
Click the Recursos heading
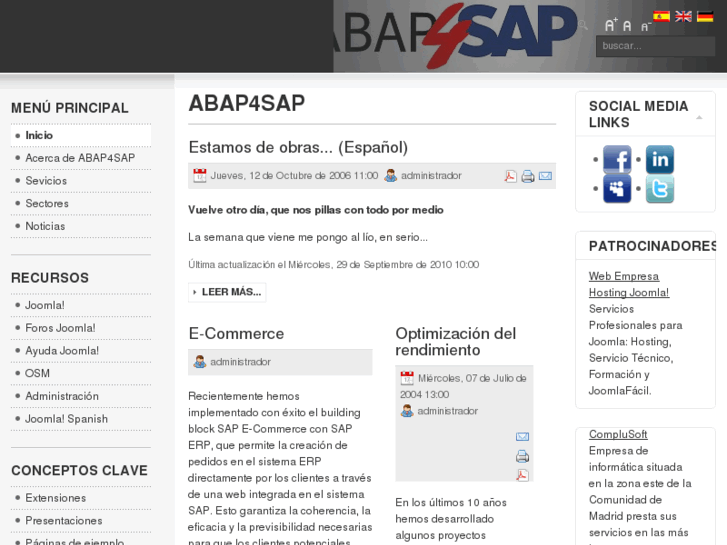[x=50, y=278]
